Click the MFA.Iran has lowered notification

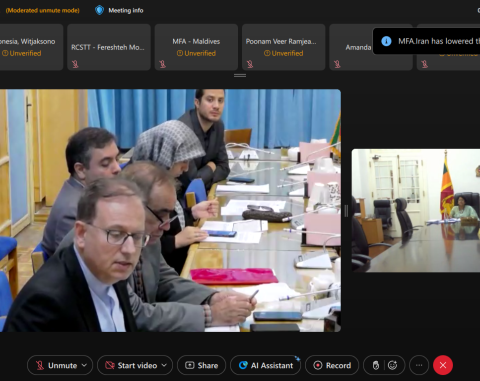tap(426, 41)
